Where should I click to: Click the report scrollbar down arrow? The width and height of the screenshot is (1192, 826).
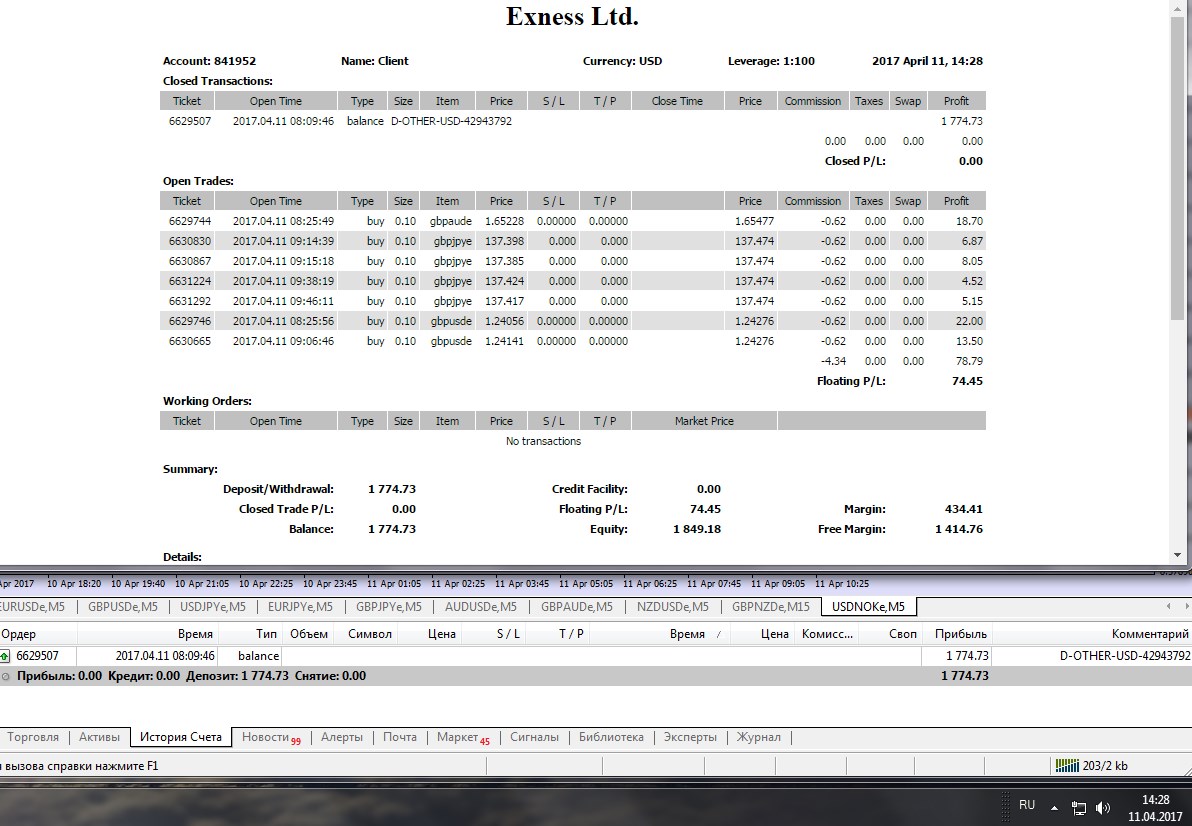[1178, 555]
